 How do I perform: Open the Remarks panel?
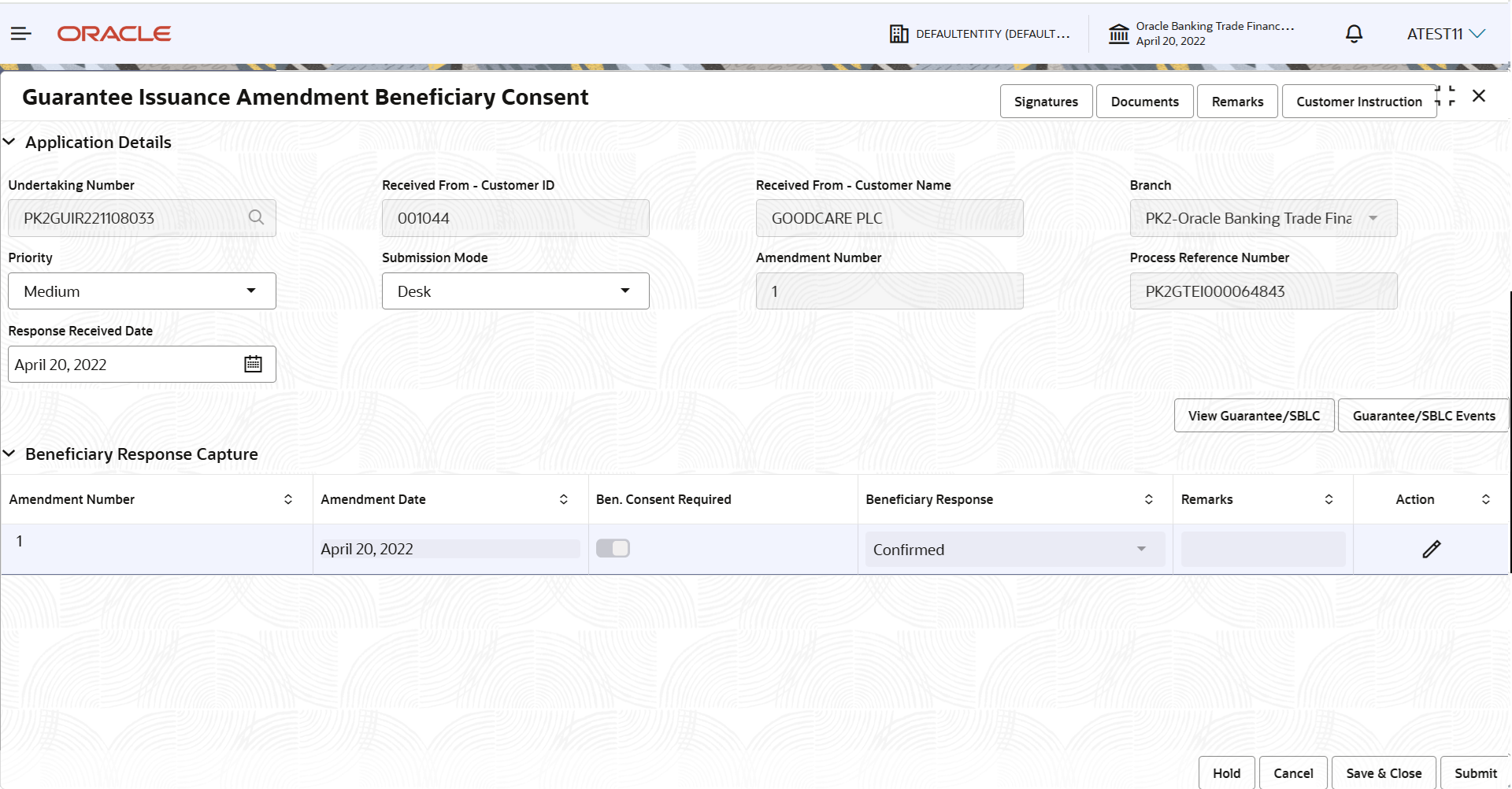point(1237,102)
